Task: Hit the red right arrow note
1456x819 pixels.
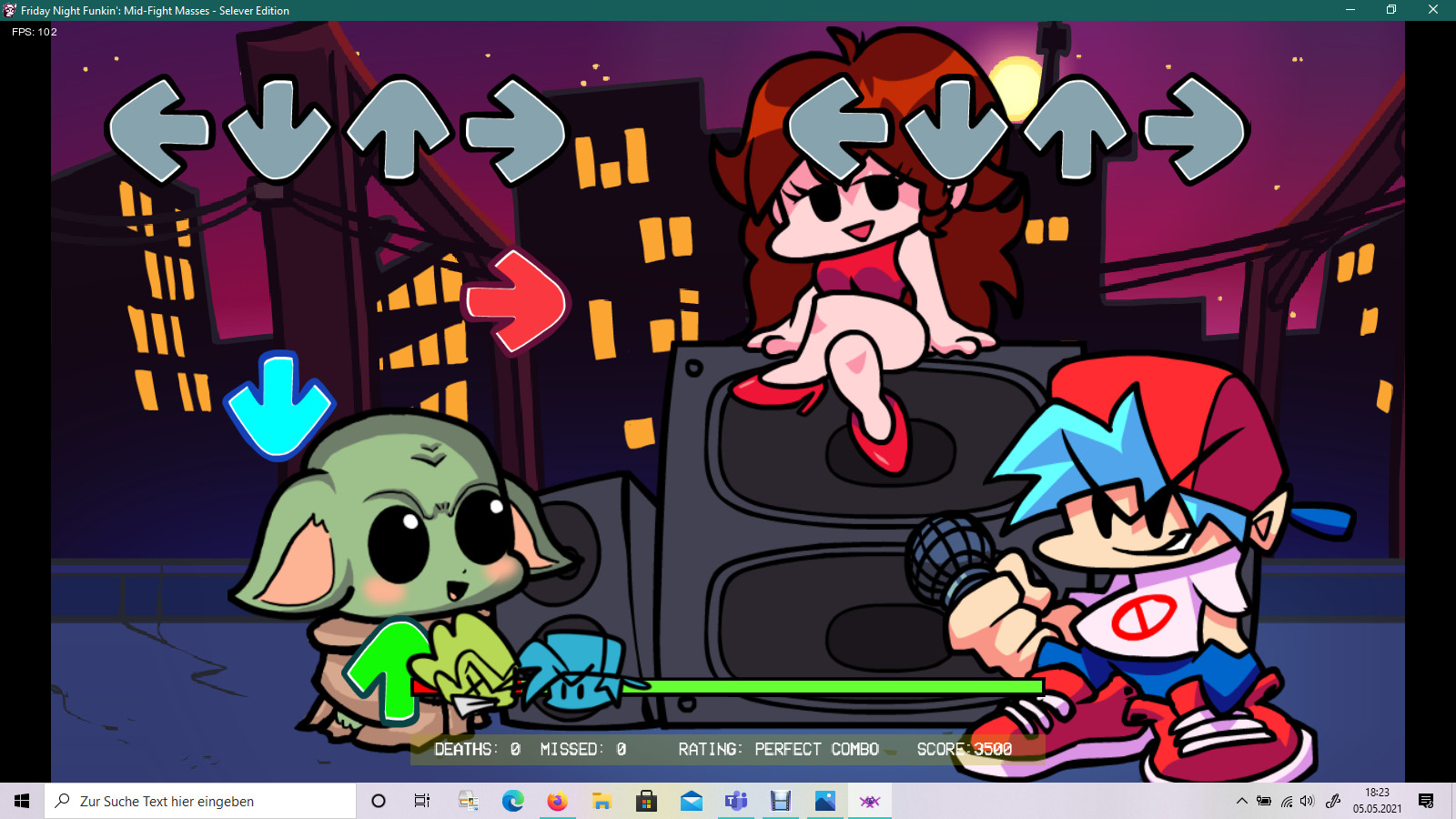Action: (x=516, y=301)
